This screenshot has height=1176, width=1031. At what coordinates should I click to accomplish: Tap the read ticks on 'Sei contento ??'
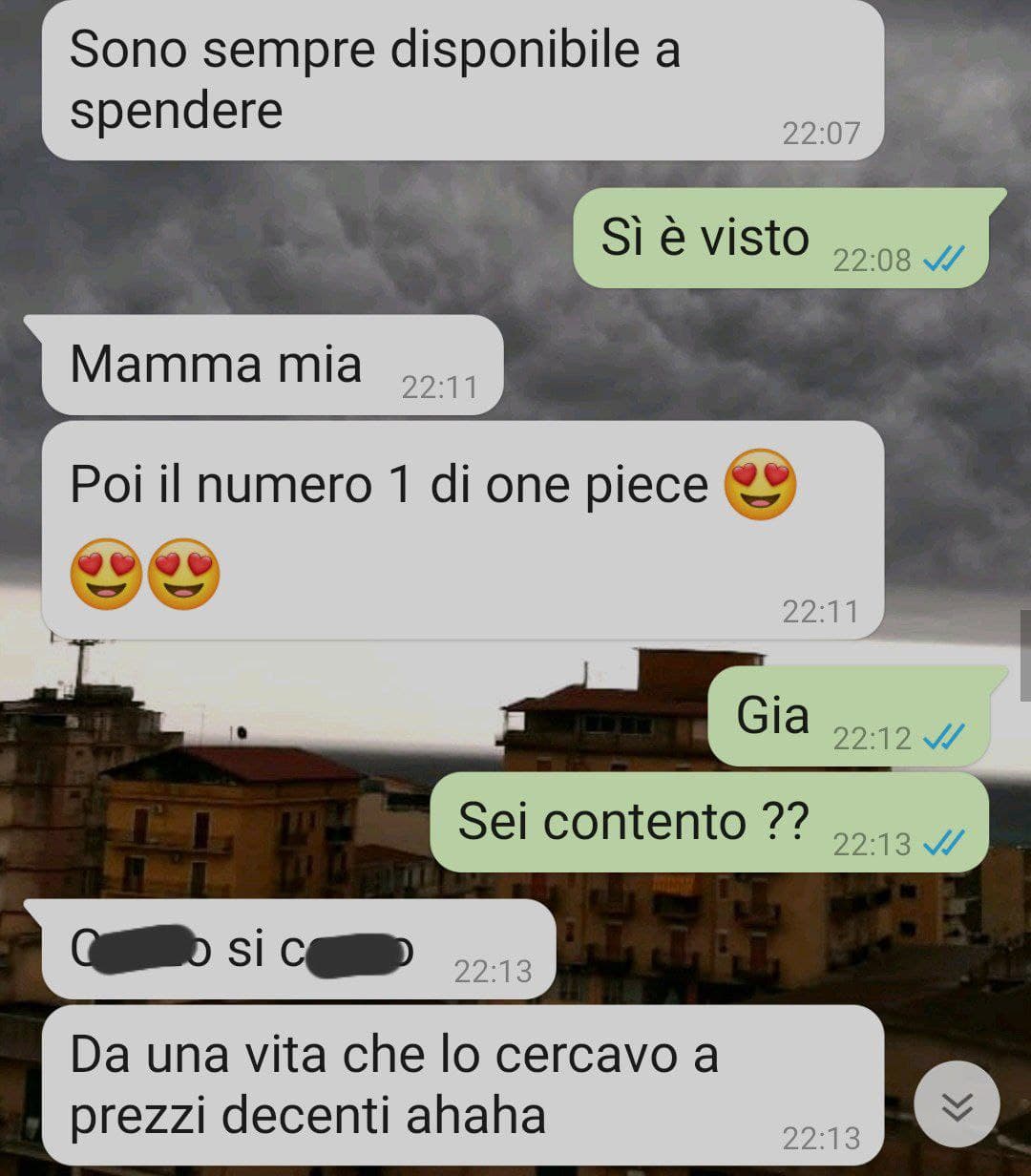coord(944,843)
